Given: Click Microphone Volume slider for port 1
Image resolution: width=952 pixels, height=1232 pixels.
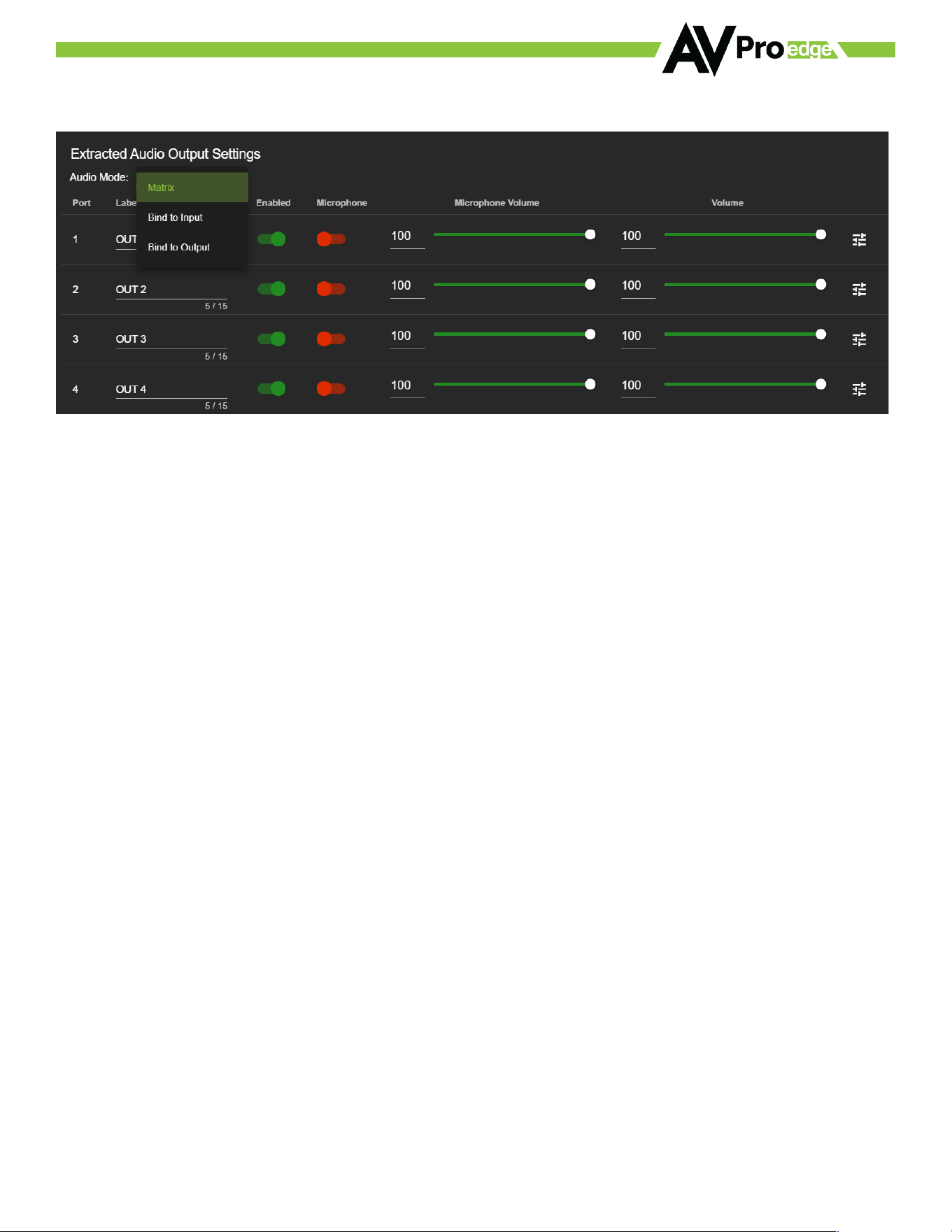Looking at the screenshot, I should 514,234.
